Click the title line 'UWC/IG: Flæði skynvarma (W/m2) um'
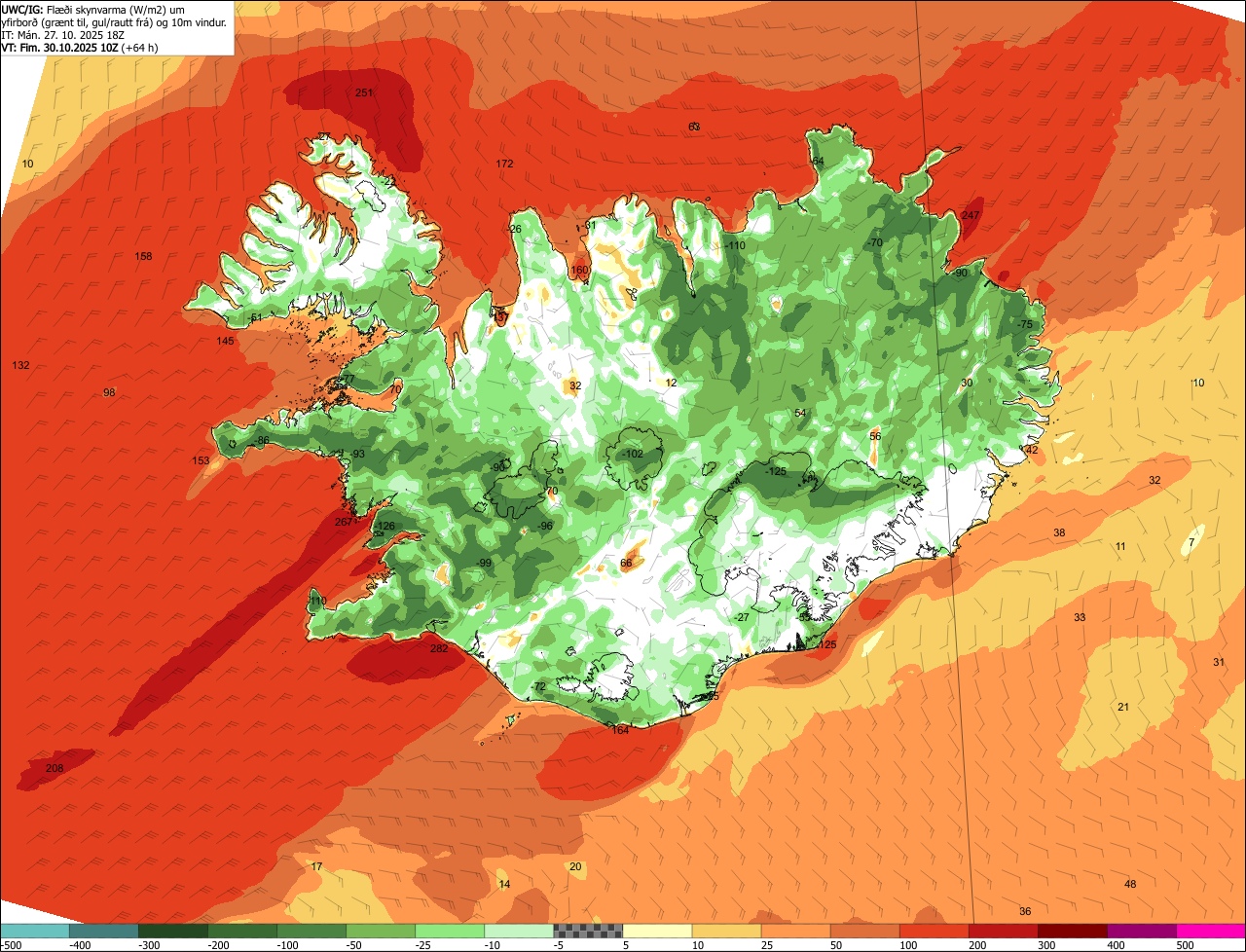The width and height of the screenshot is (1246, 952). [93, 9]
